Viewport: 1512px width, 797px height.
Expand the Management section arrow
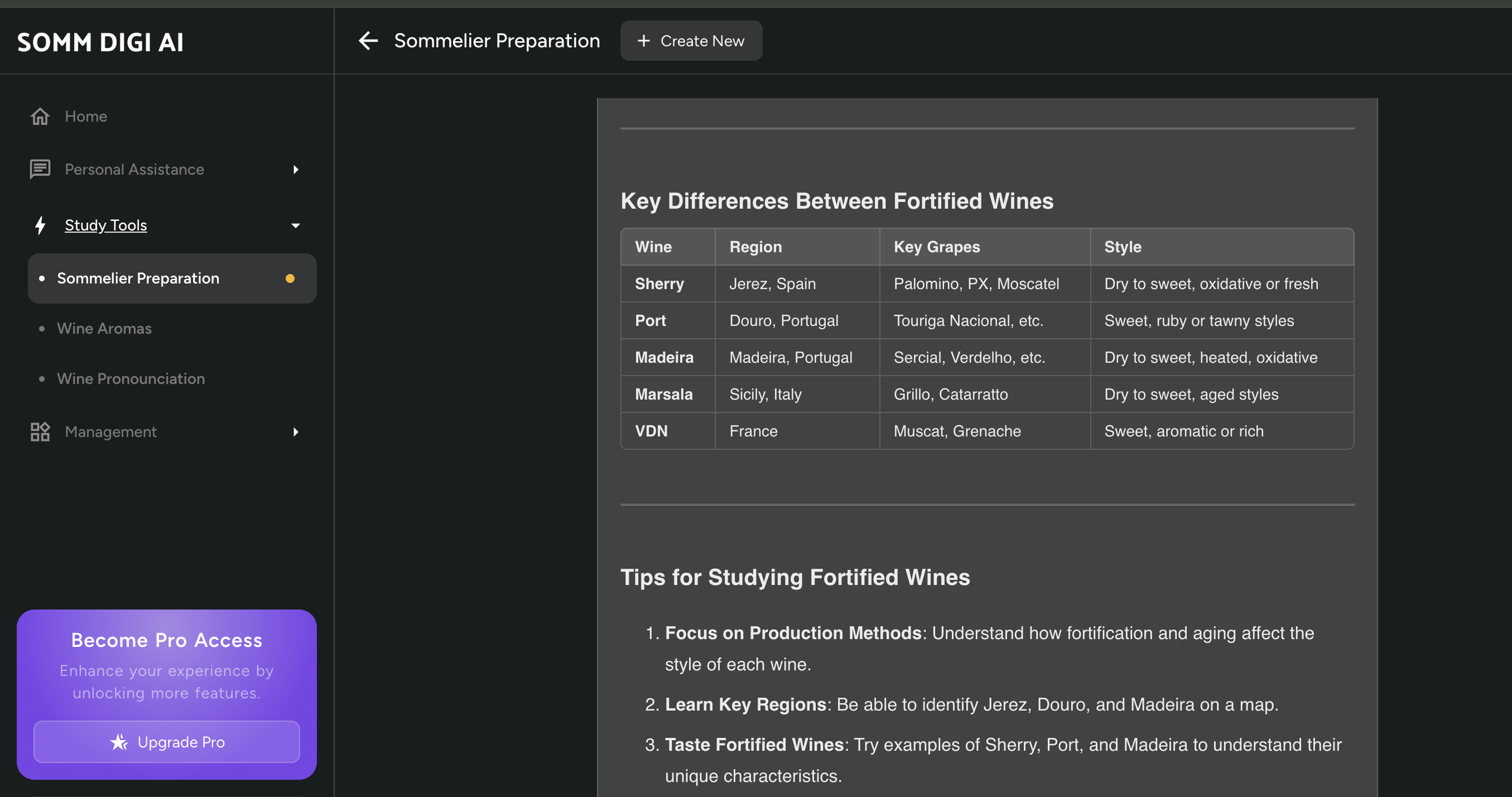coord(295,431)
